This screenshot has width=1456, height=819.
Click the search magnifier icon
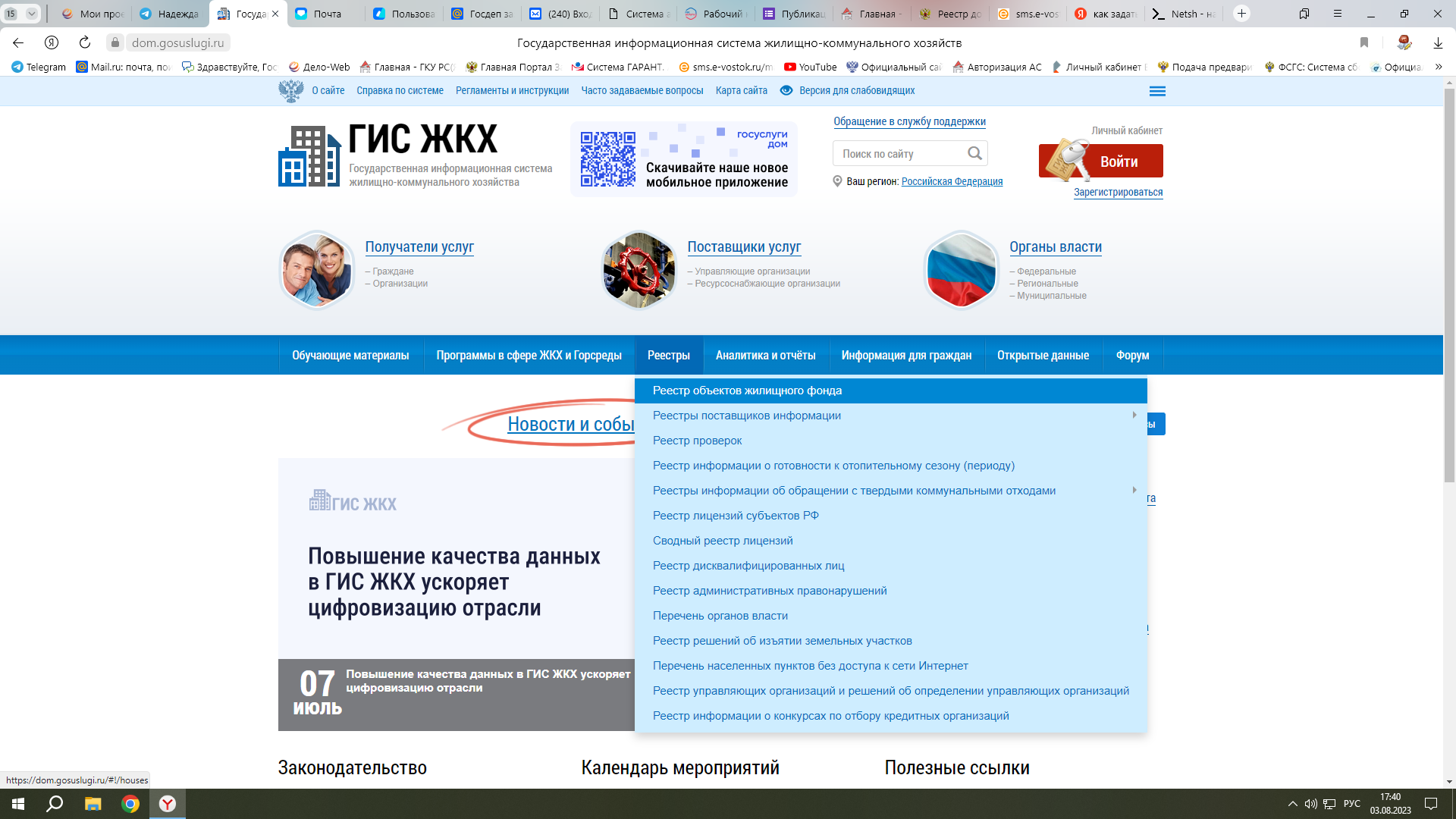pos(975,153)
